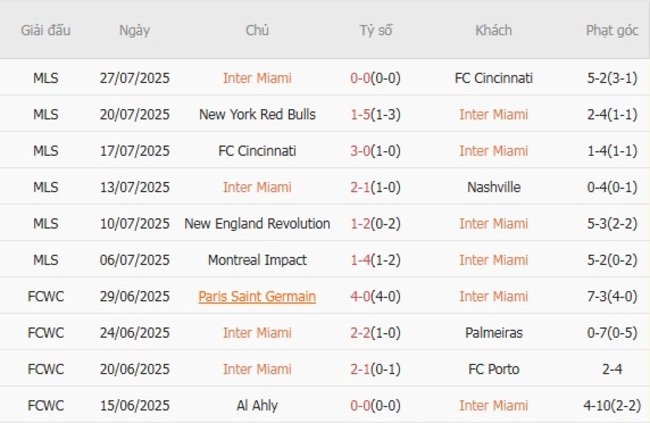Click the 1-4 score of the Montreal Impact match
Screen dimensions: 650x423
pyautogui.click(x=361, y=260)
